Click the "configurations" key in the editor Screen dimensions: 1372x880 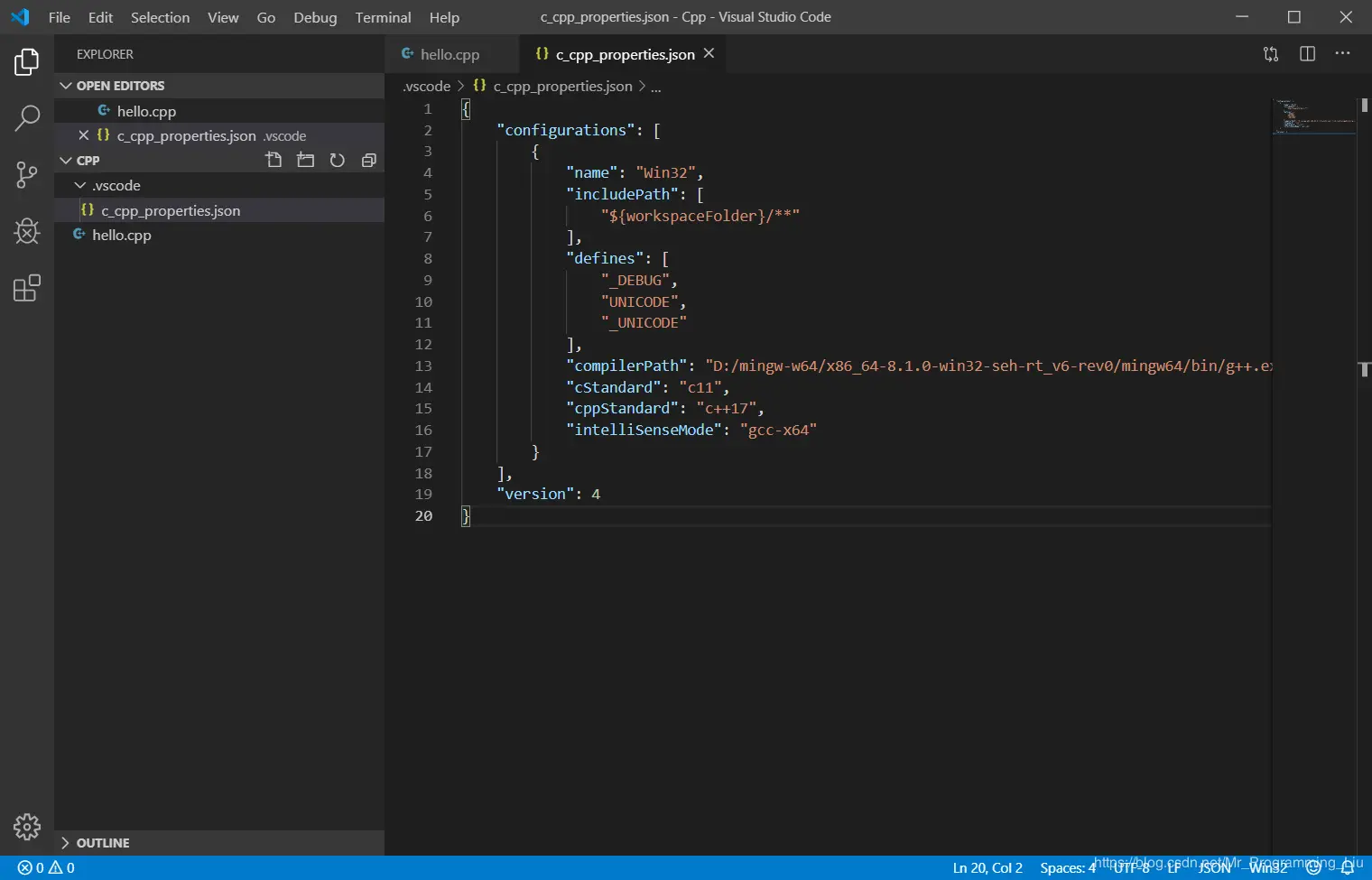point(566,130)
